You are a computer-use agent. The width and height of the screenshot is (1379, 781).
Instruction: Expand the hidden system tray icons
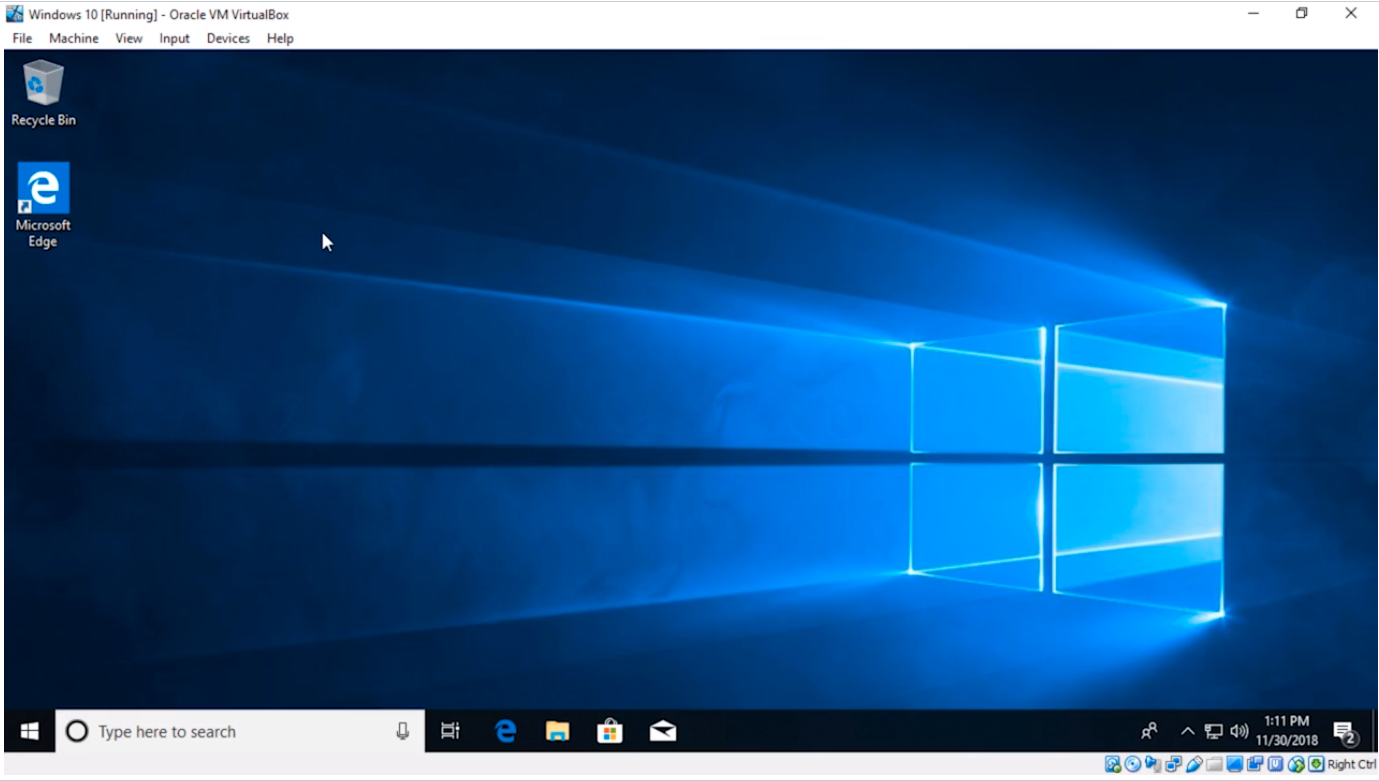point(1187,731)
